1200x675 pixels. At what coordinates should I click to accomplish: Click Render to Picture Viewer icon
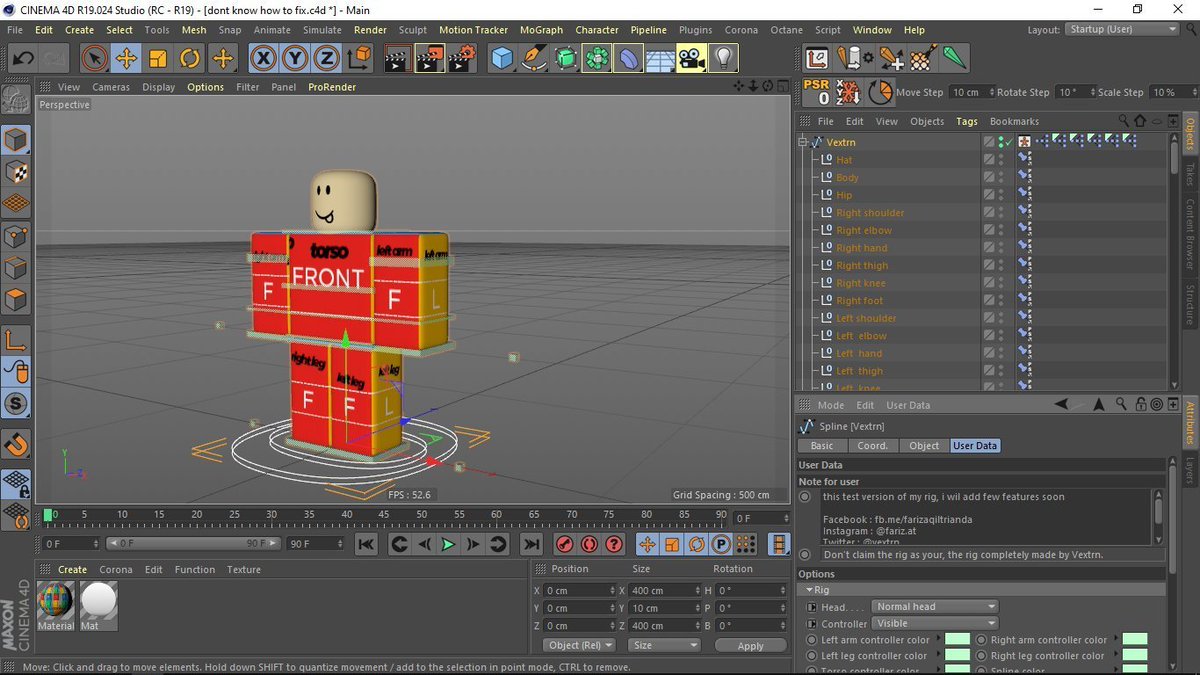pos(430,58)
